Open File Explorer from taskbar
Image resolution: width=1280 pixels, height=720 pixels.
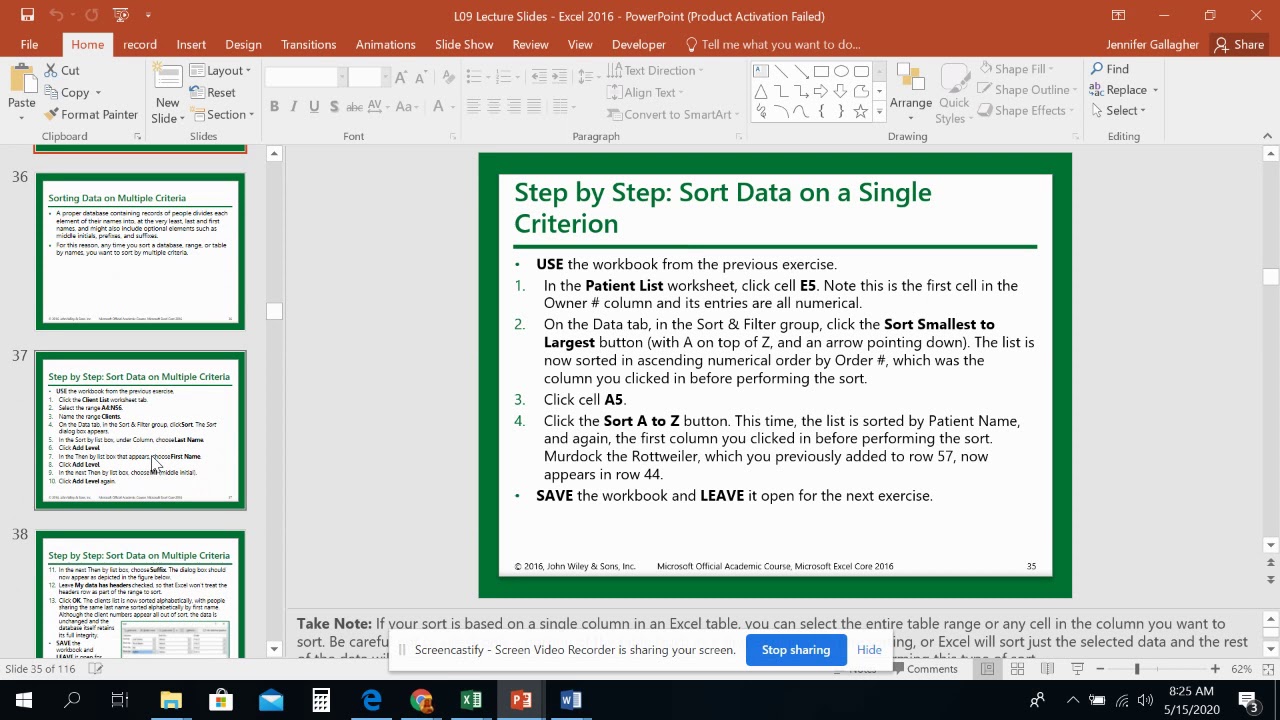point(171,700)
